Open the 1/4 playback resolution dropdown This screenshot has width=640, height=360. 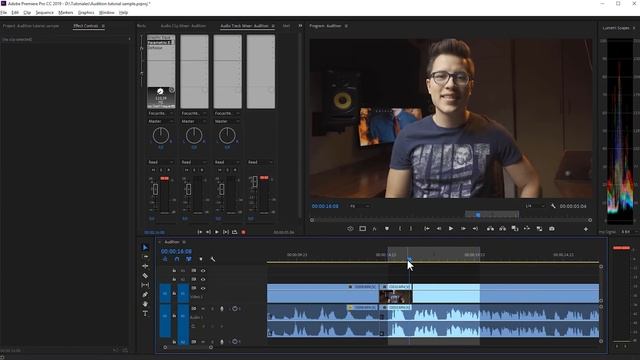(534, 206)
